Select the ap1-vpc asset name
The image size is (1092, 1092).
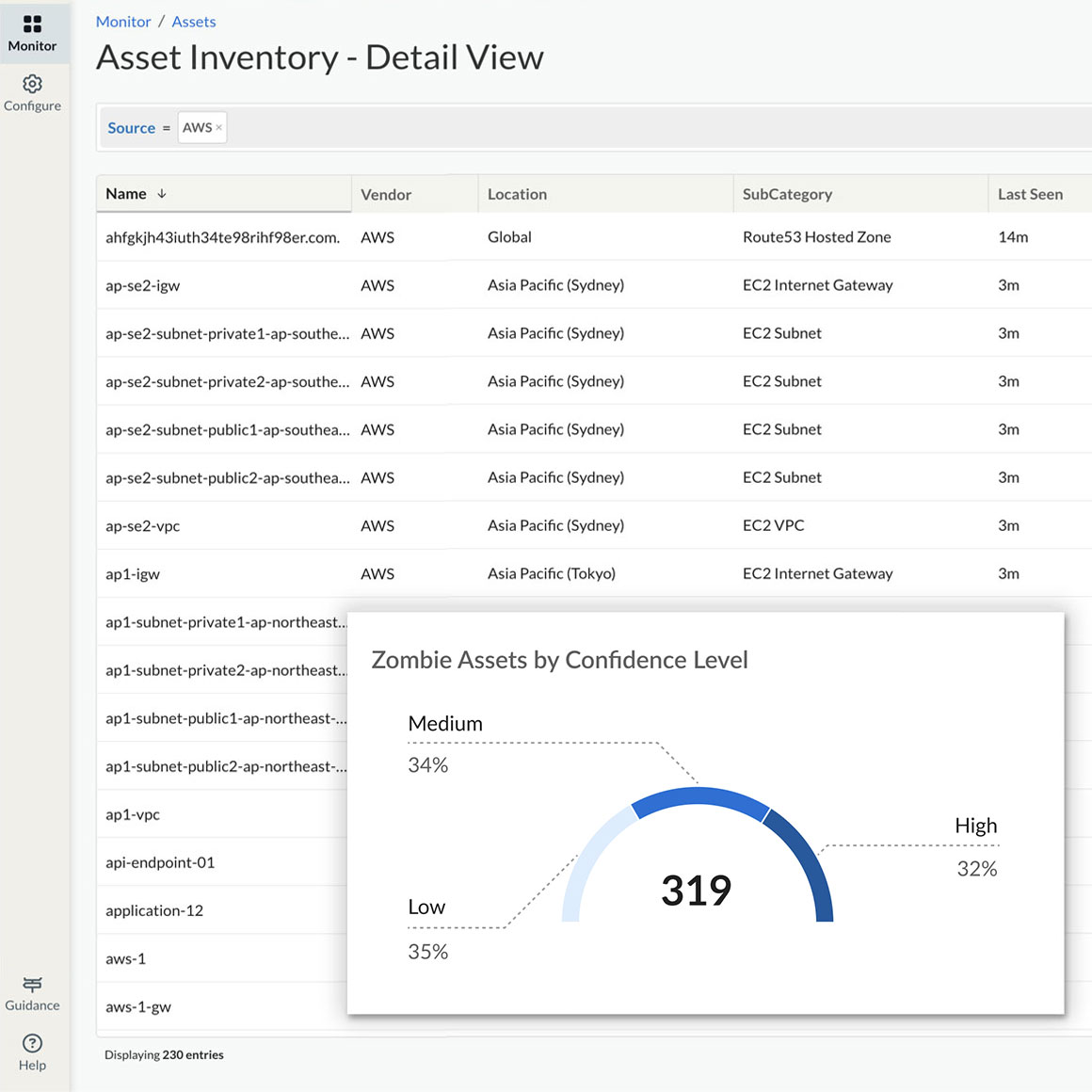click(x=133, y=814)
